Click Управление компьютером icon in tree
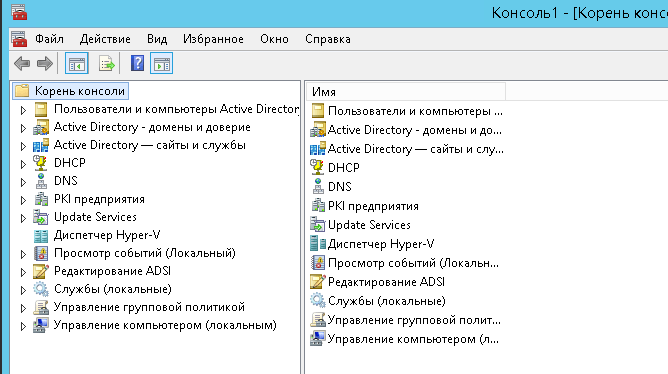 [41, 325]
